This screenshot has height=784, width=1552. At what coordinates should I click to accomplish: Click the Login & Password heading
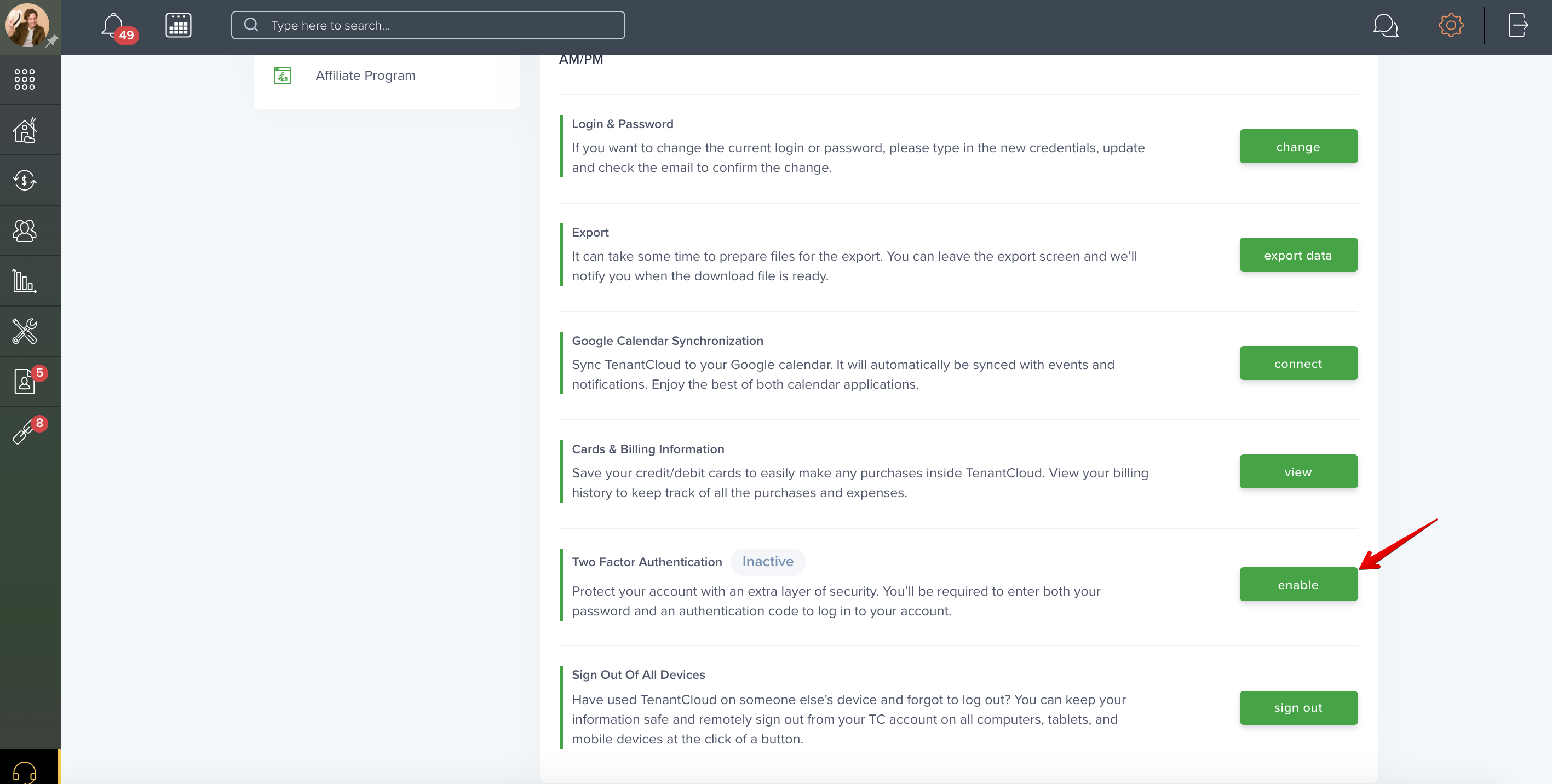coord(622,124)
